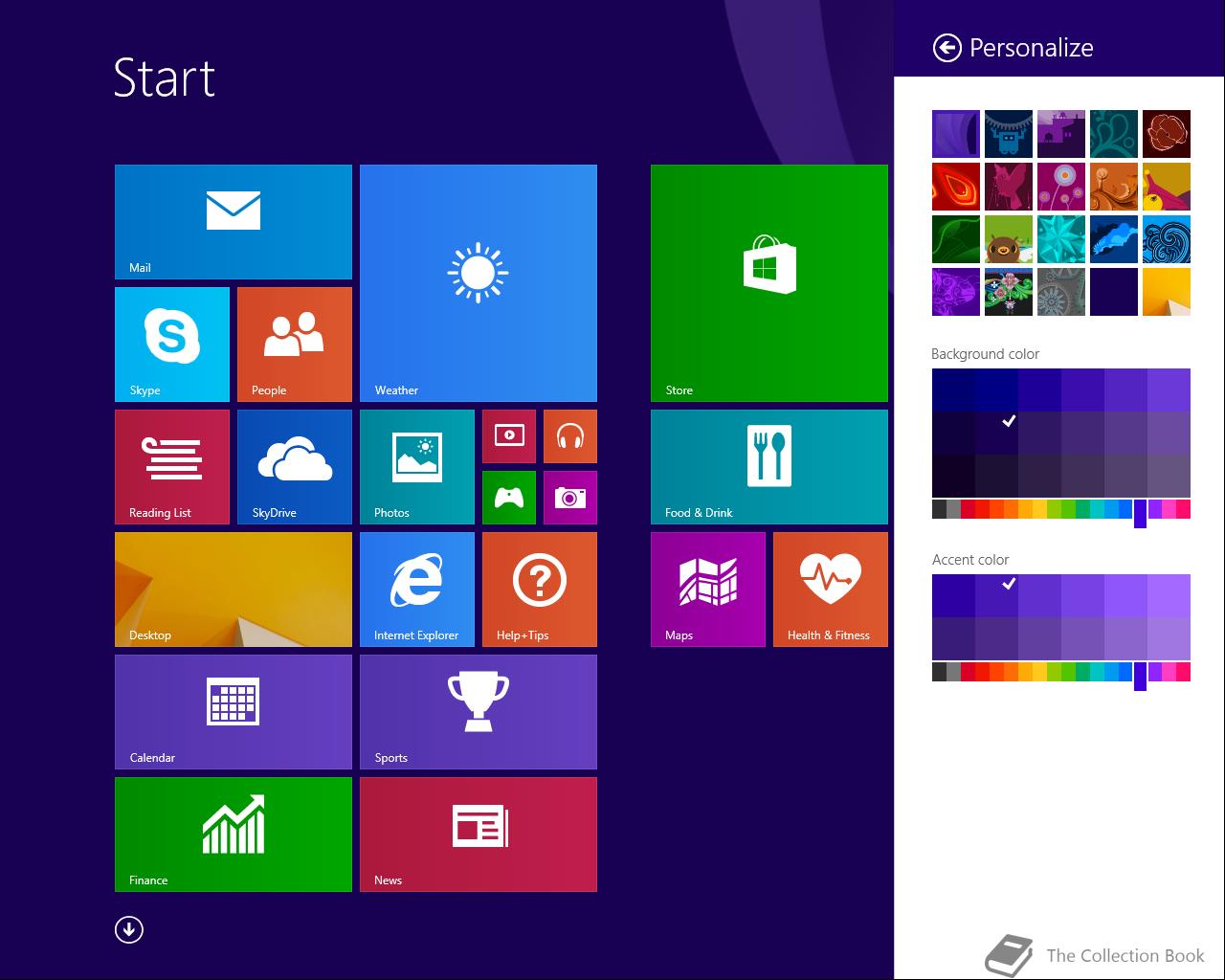Open the Photos tile
The width and height of the screenshot is (1225, 980).
coord(417,467)
